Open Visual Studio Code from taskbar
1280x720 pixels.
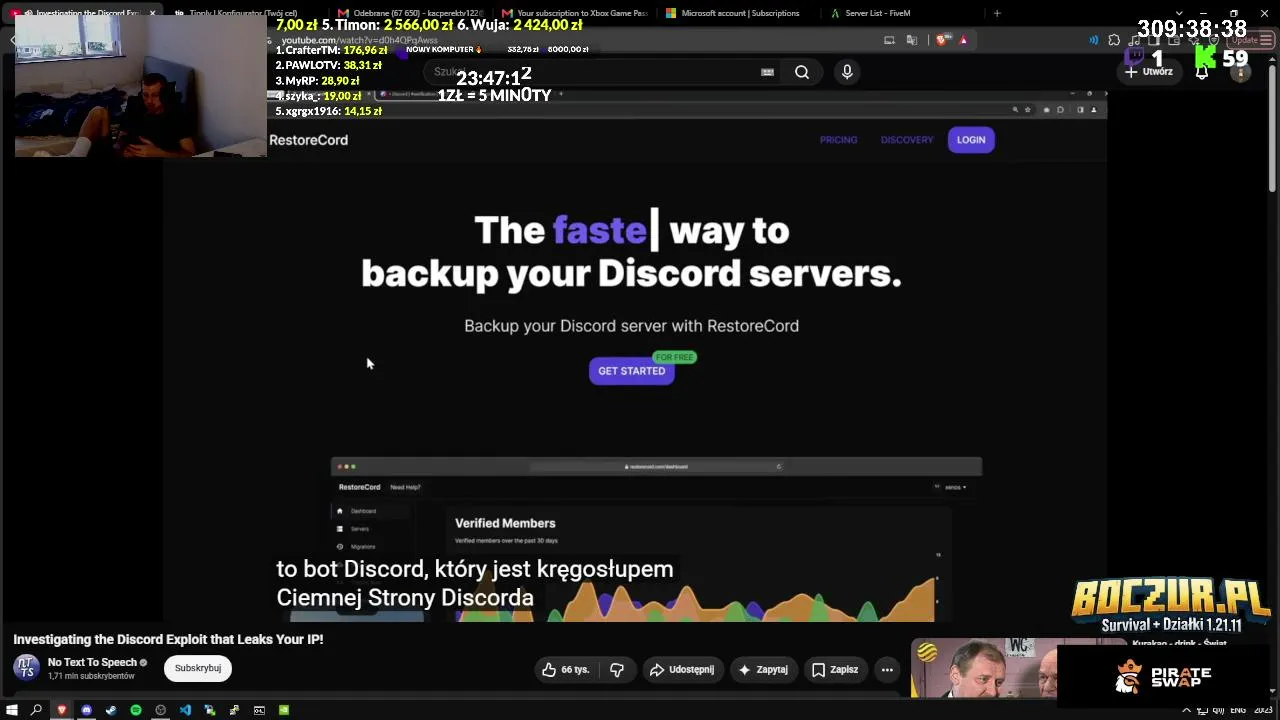tap(185, 710)
